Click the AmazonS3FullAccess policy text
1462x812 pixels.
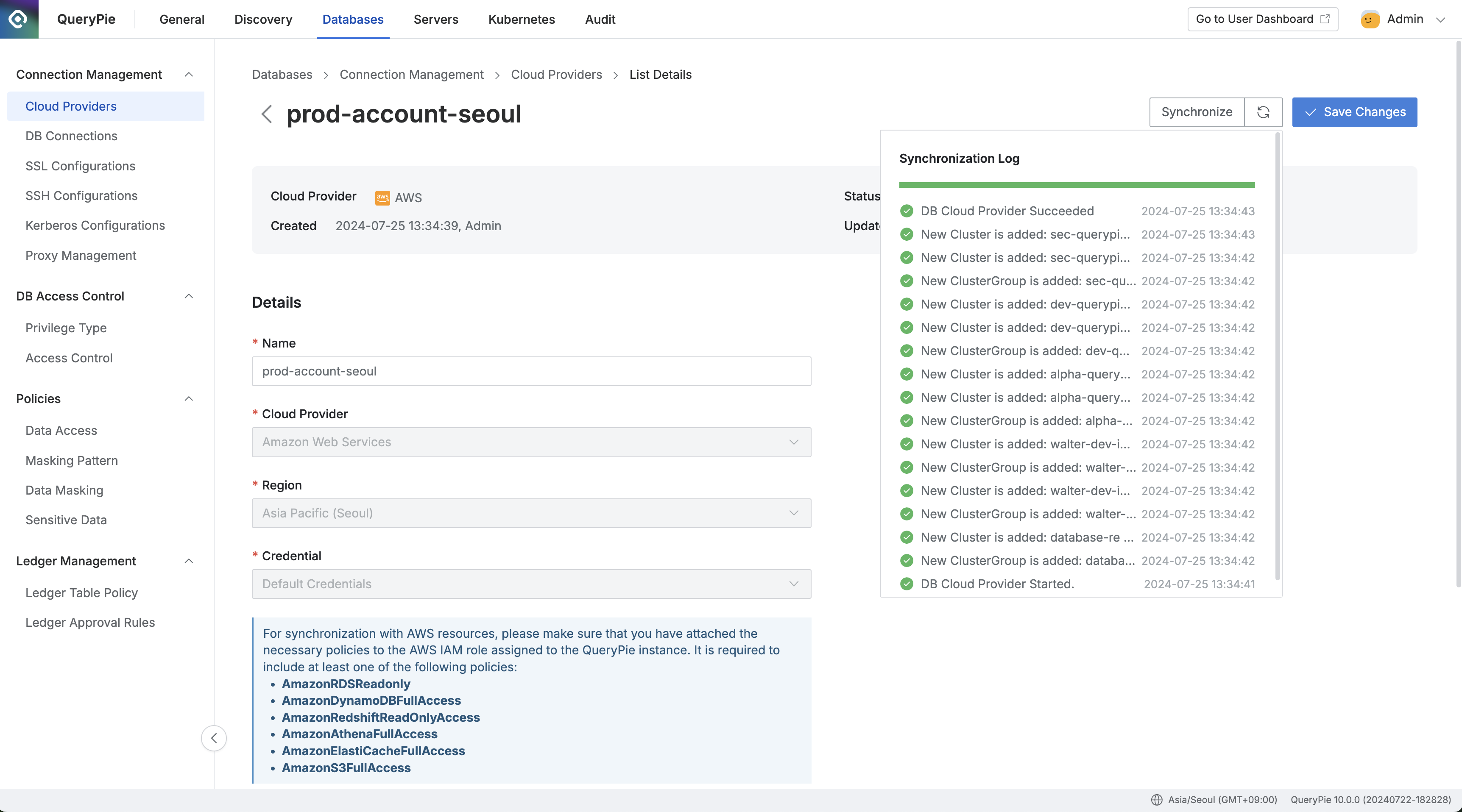click(x=346, y=768)
